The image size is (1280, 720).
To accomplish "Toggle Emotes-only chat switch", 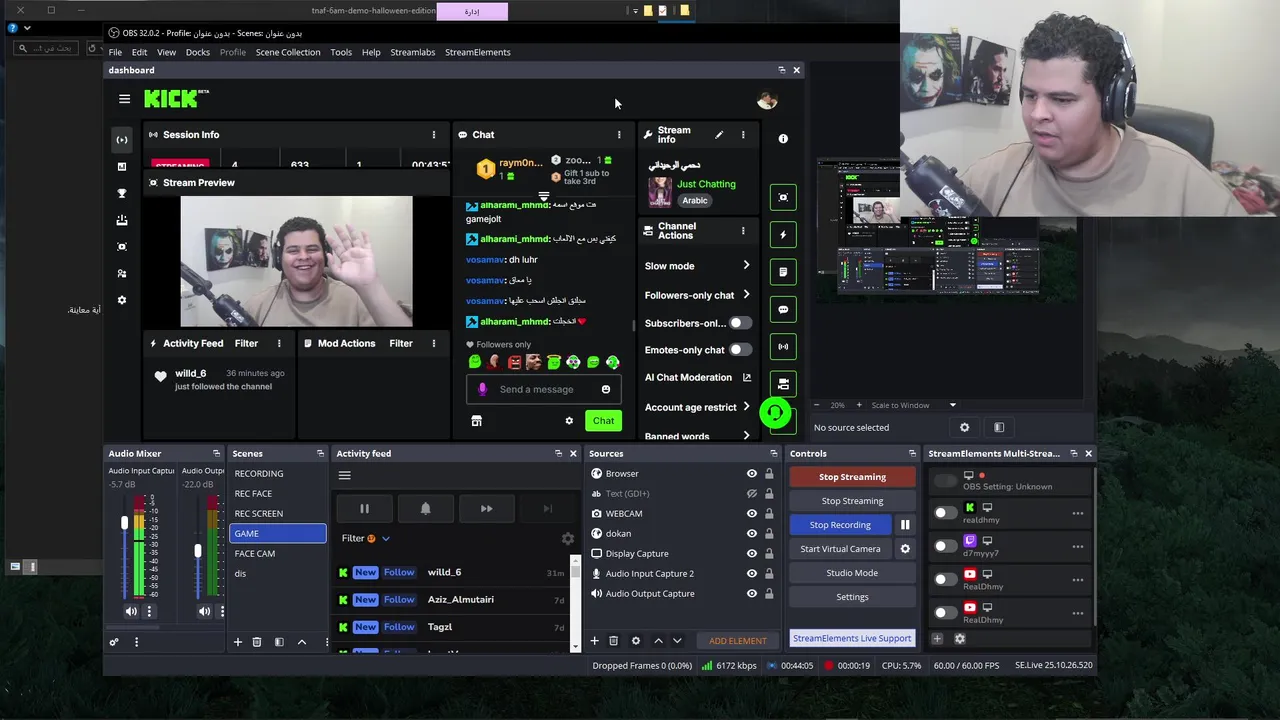I will pyautogui.click(x=739, y=350).
